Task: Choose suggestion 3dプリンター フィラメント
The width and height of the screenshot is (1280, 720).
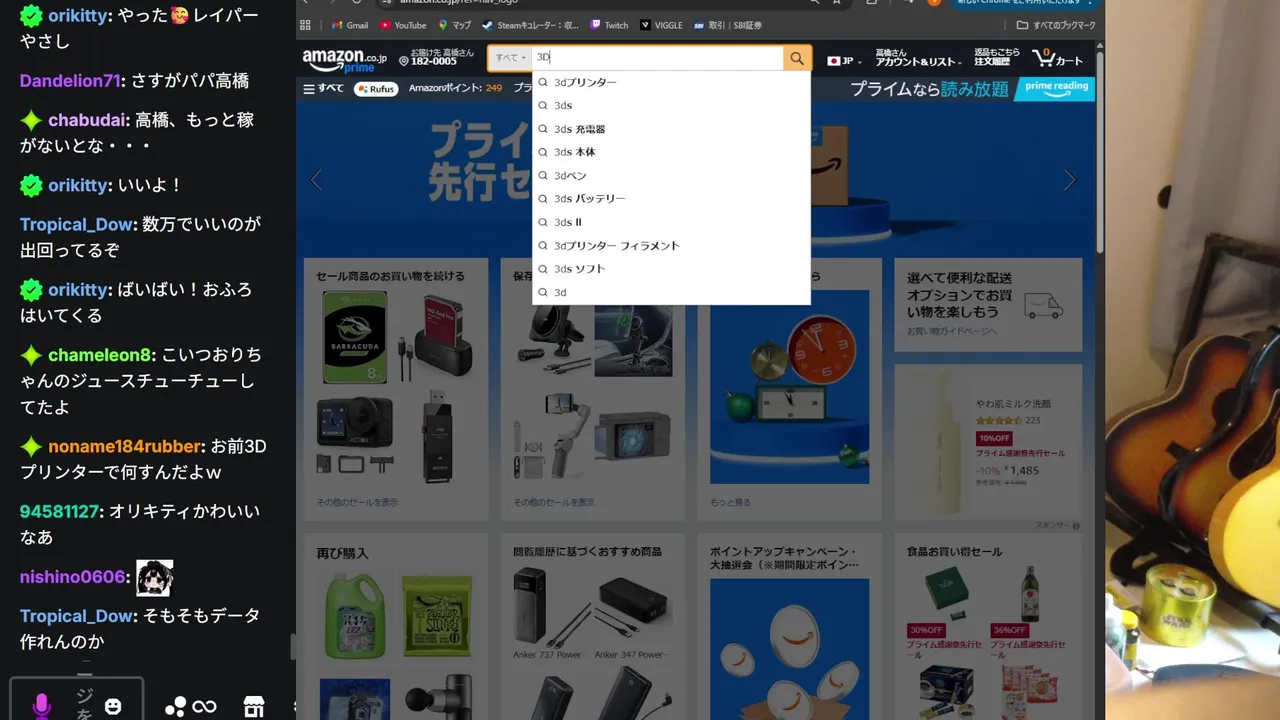Action: [x=671, y=245]
